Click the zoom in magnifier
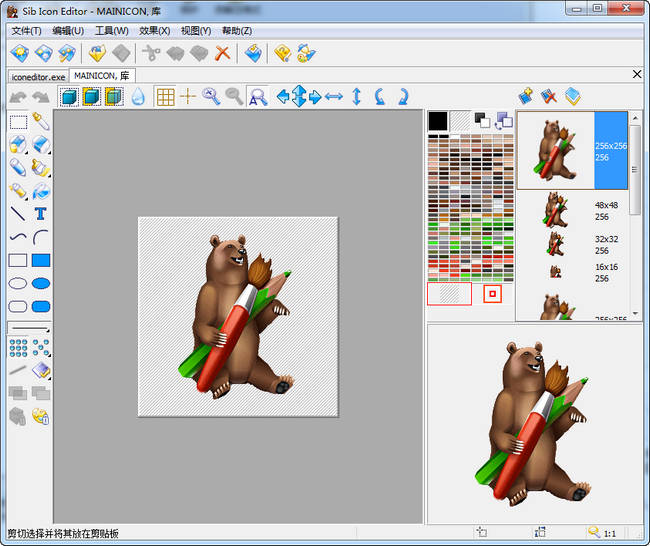This screenshot has width=650, height=546. 211,97
